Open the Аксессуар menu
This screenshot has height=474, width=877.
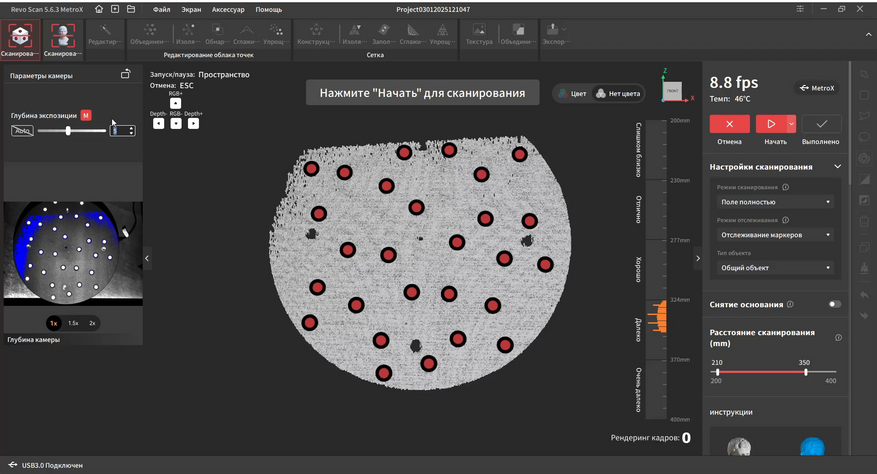coord(227,9)
